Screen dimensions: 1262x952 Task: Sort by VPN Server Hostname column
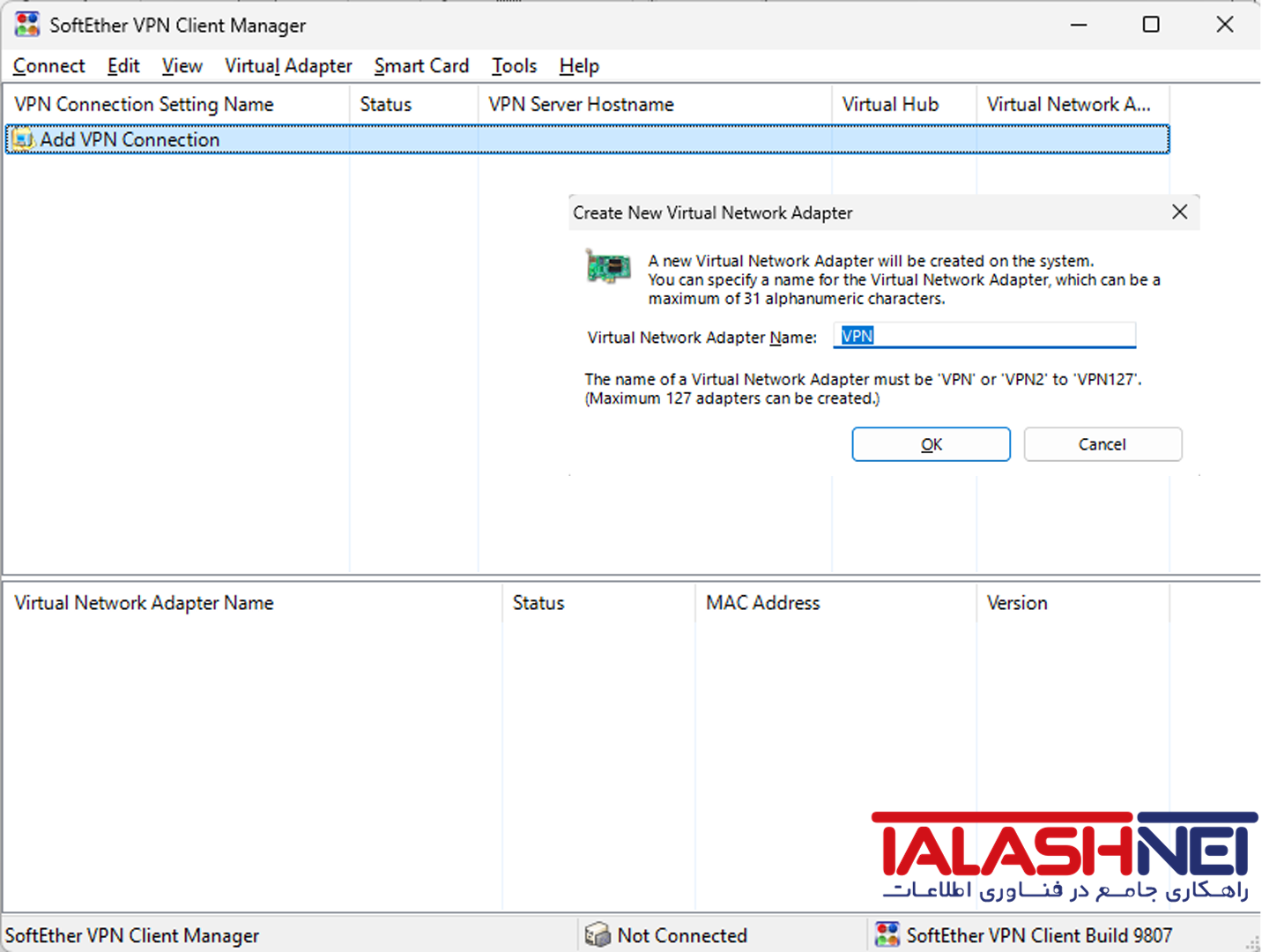[x=655, y=104]
